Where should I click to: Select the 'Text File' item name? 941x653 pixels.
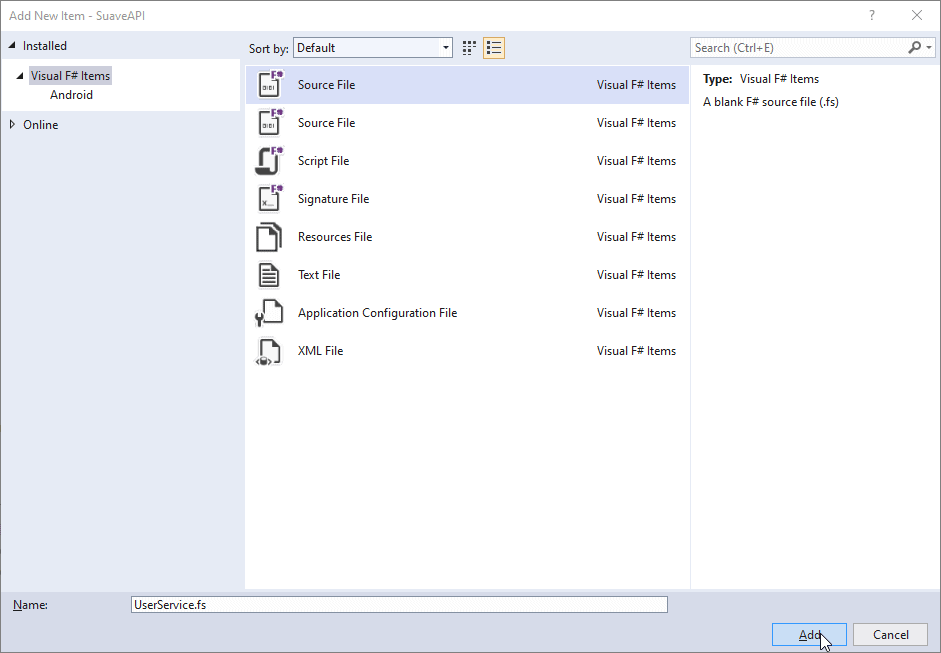(x=319, y=275)
